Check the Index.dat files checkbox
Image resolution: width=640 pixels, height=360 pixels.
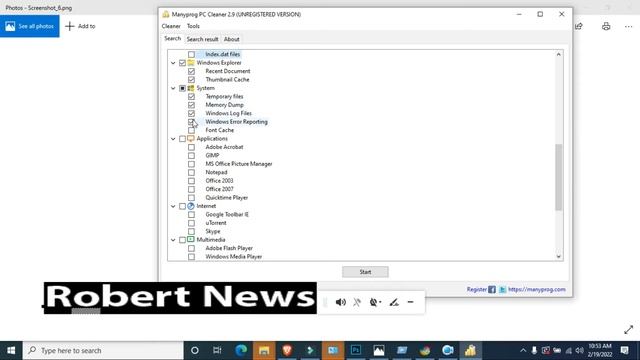pyautogui.click(x=191, y=54)
